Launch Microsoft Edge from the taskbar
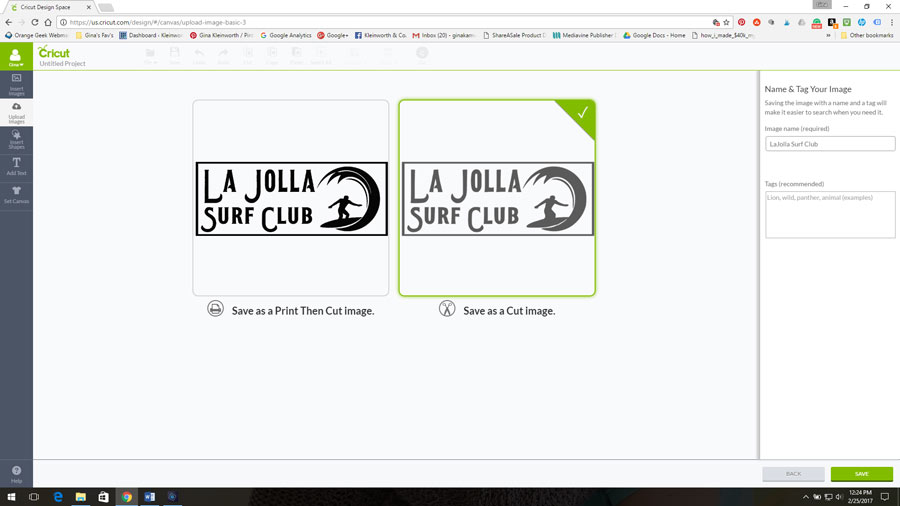Viewport: 900px width, 506px height. (57, 497)
